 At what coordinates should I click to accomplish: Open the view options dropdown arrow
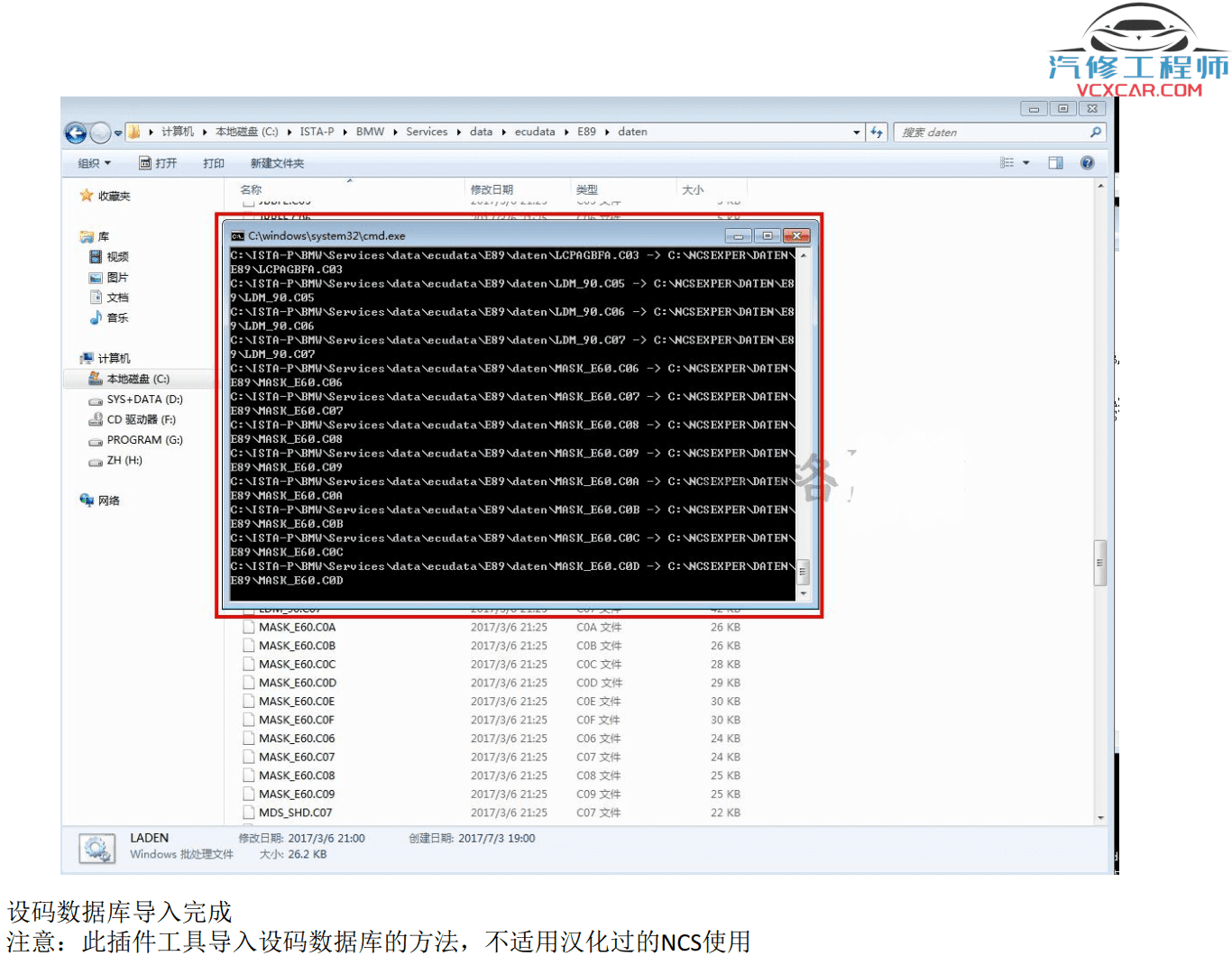[x=1026, y=163]
